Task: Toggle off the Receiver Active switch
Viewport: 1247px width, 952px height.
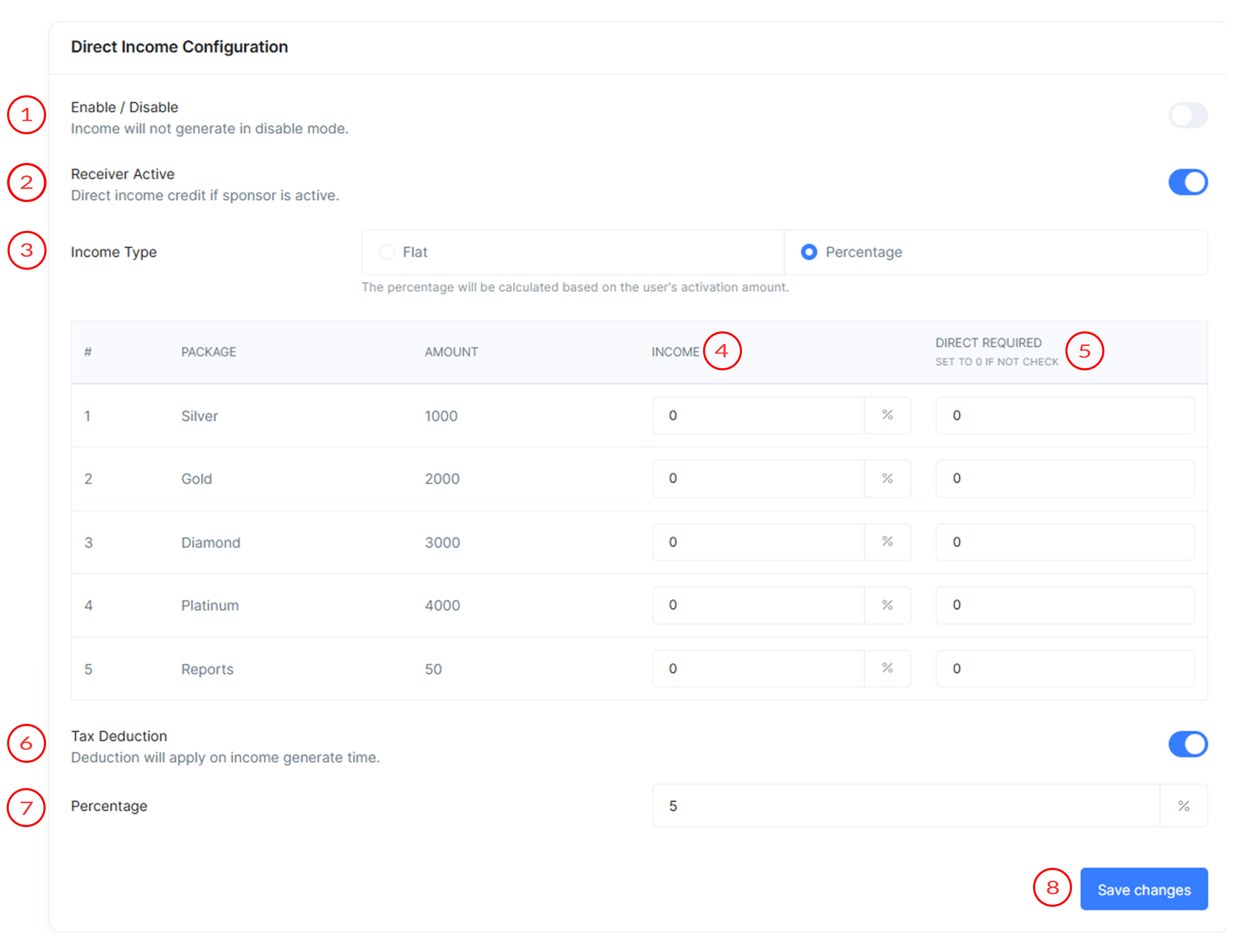Action: (x=1188, y=183)
